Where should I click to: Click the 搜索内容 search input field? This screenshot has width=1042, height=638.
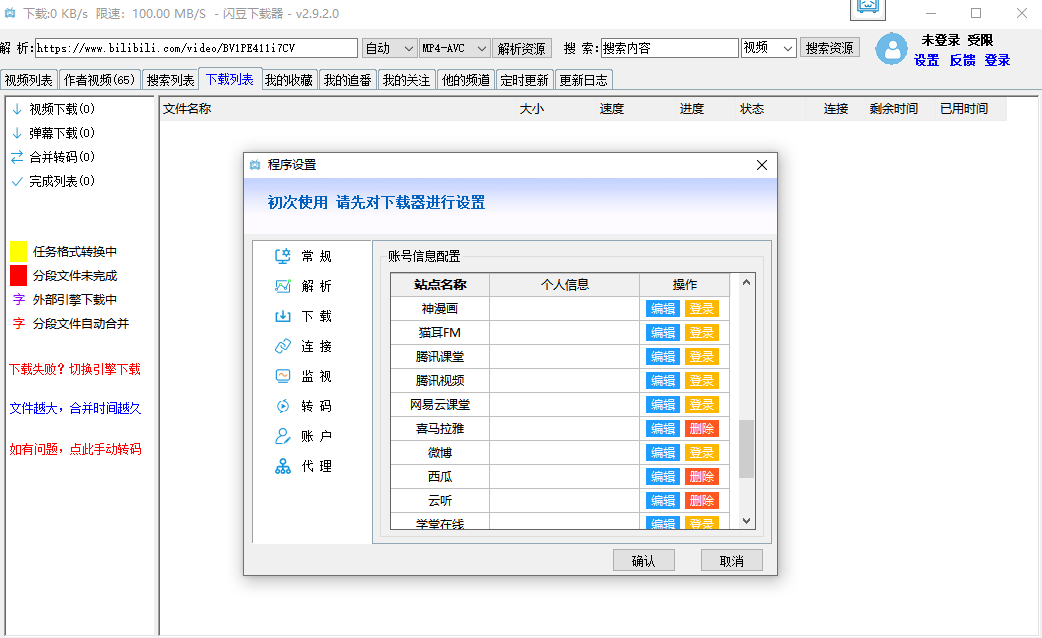(670, 48)
